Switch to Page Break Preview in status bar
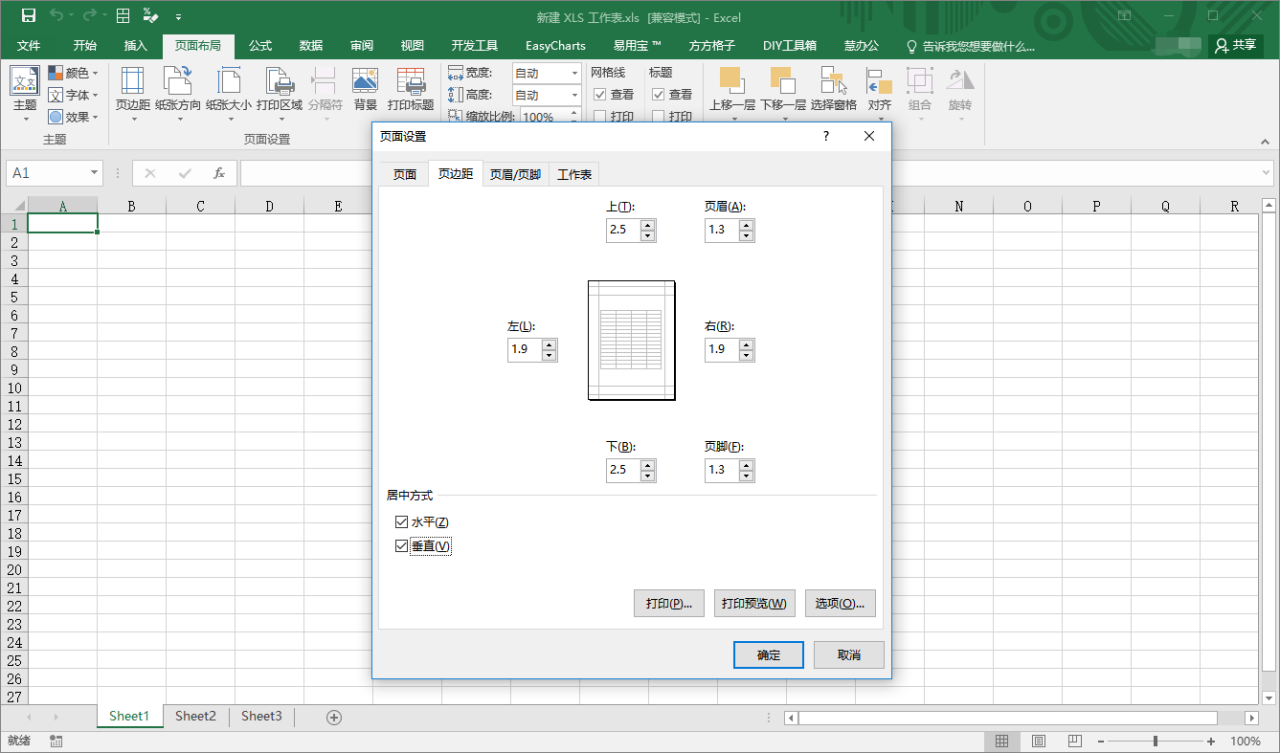Screen dimensions: 1280x753 (x=1077, y=741)
